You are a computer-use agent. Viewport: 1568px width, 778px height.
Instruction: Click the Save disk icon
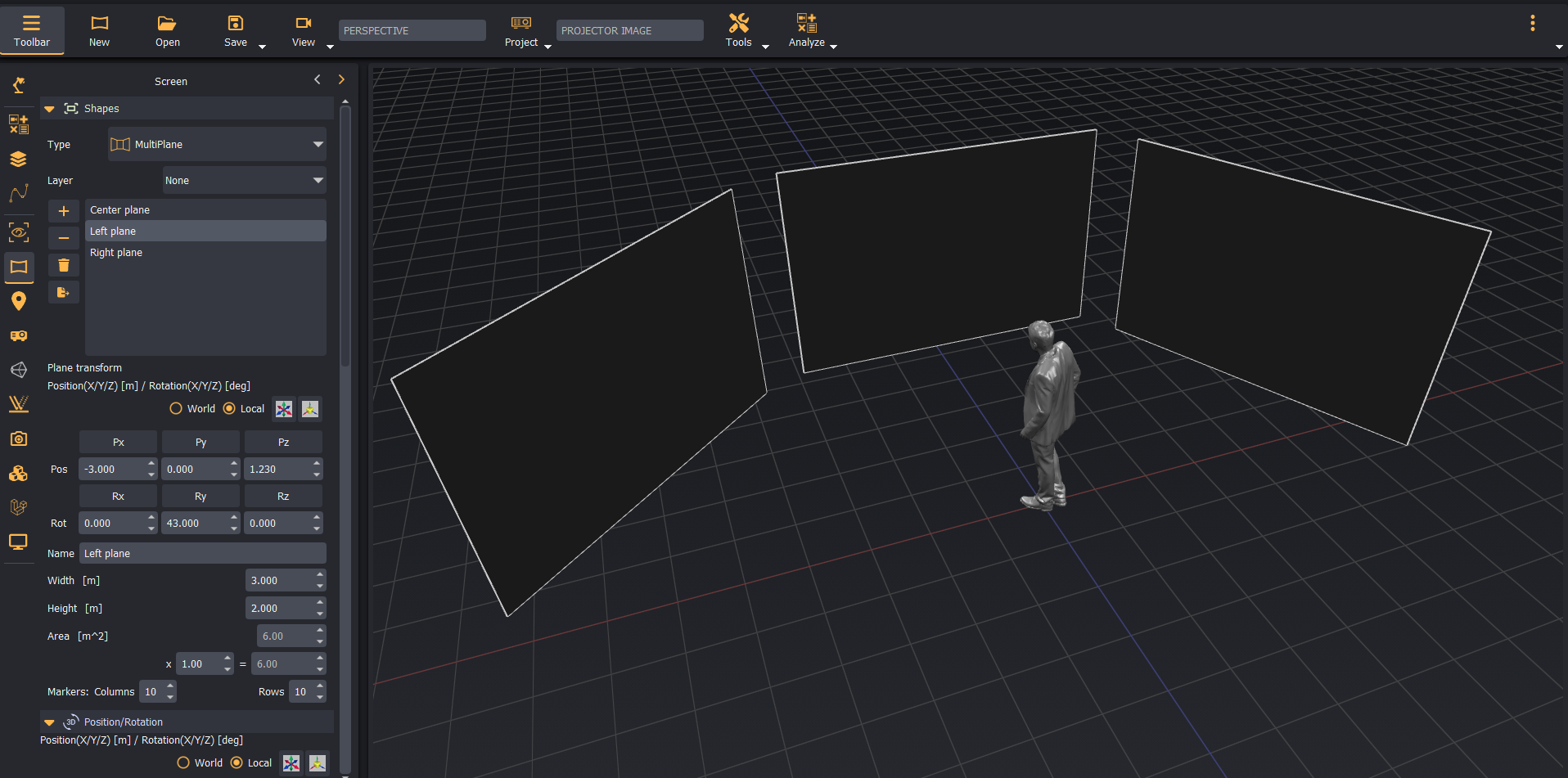pos(236,23)
